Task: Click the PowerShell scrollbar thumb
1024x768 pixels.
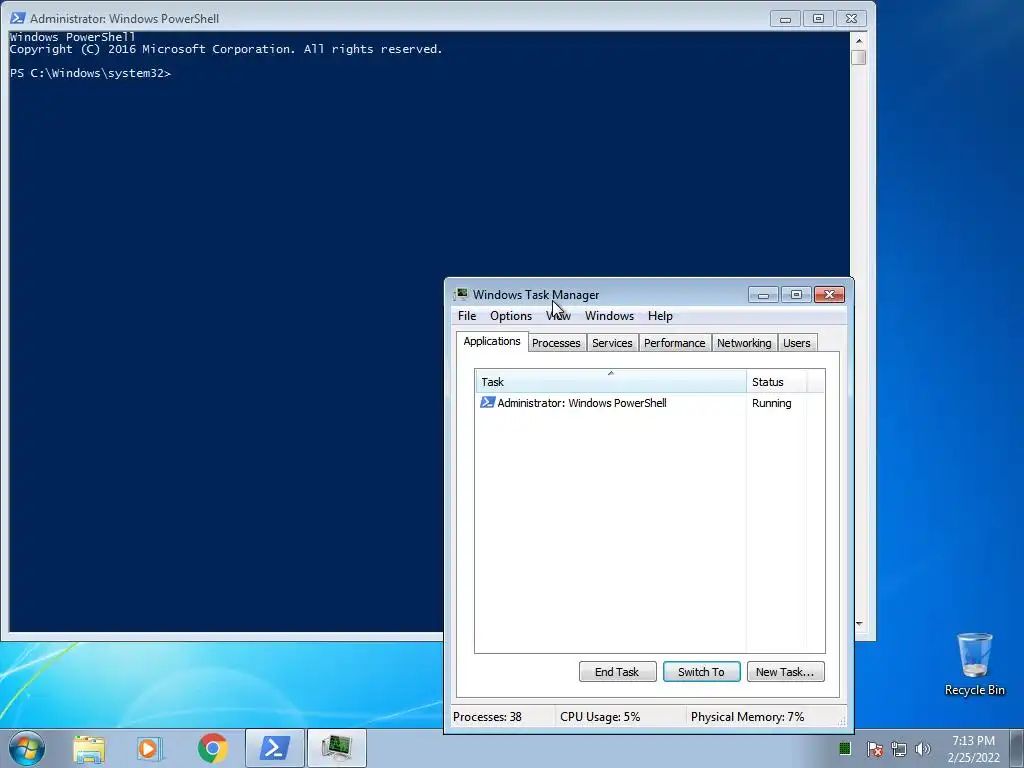Action: tap(859, 57)
